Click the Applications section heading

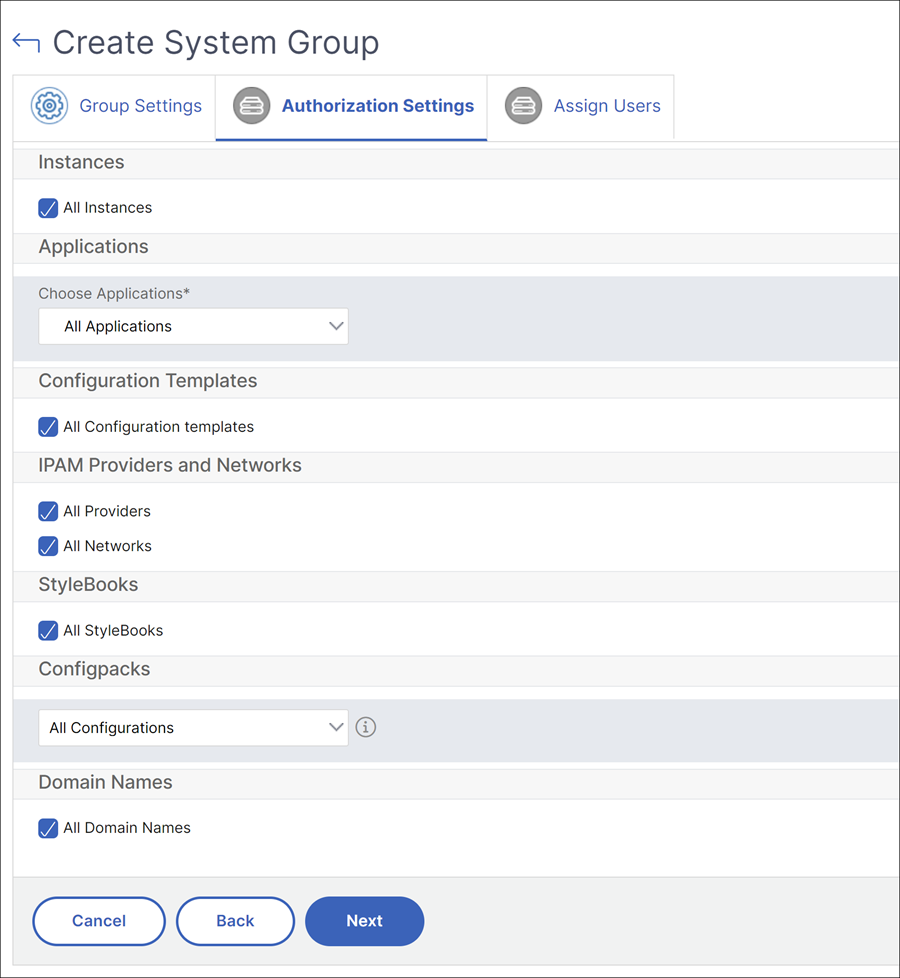(x=94, y=247)
